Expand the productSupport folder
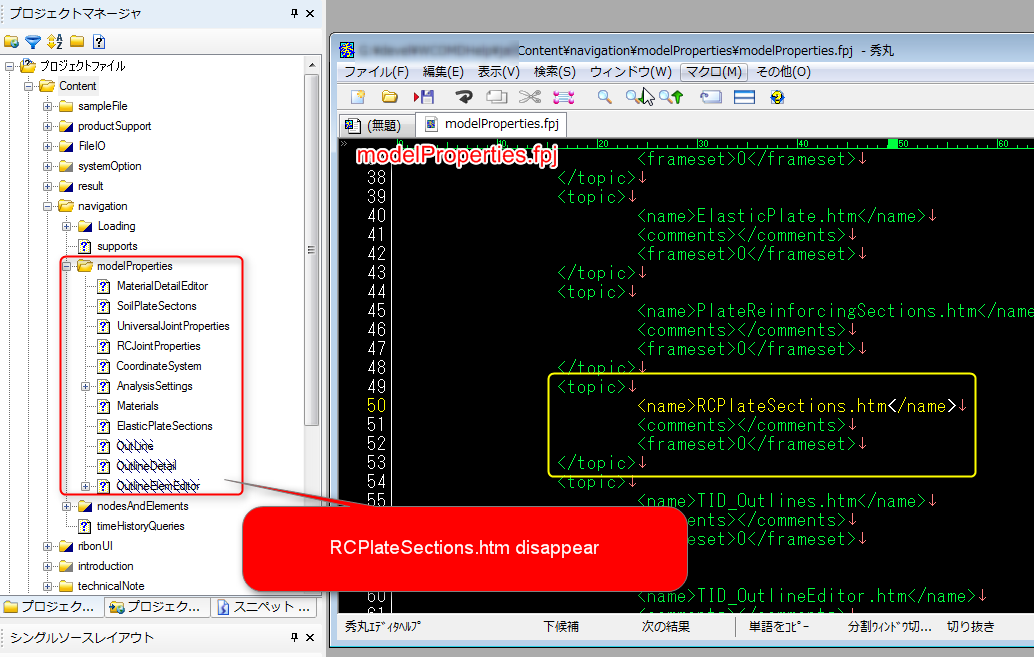Viewport: 1034px width, 657px height. pos(47,126)
